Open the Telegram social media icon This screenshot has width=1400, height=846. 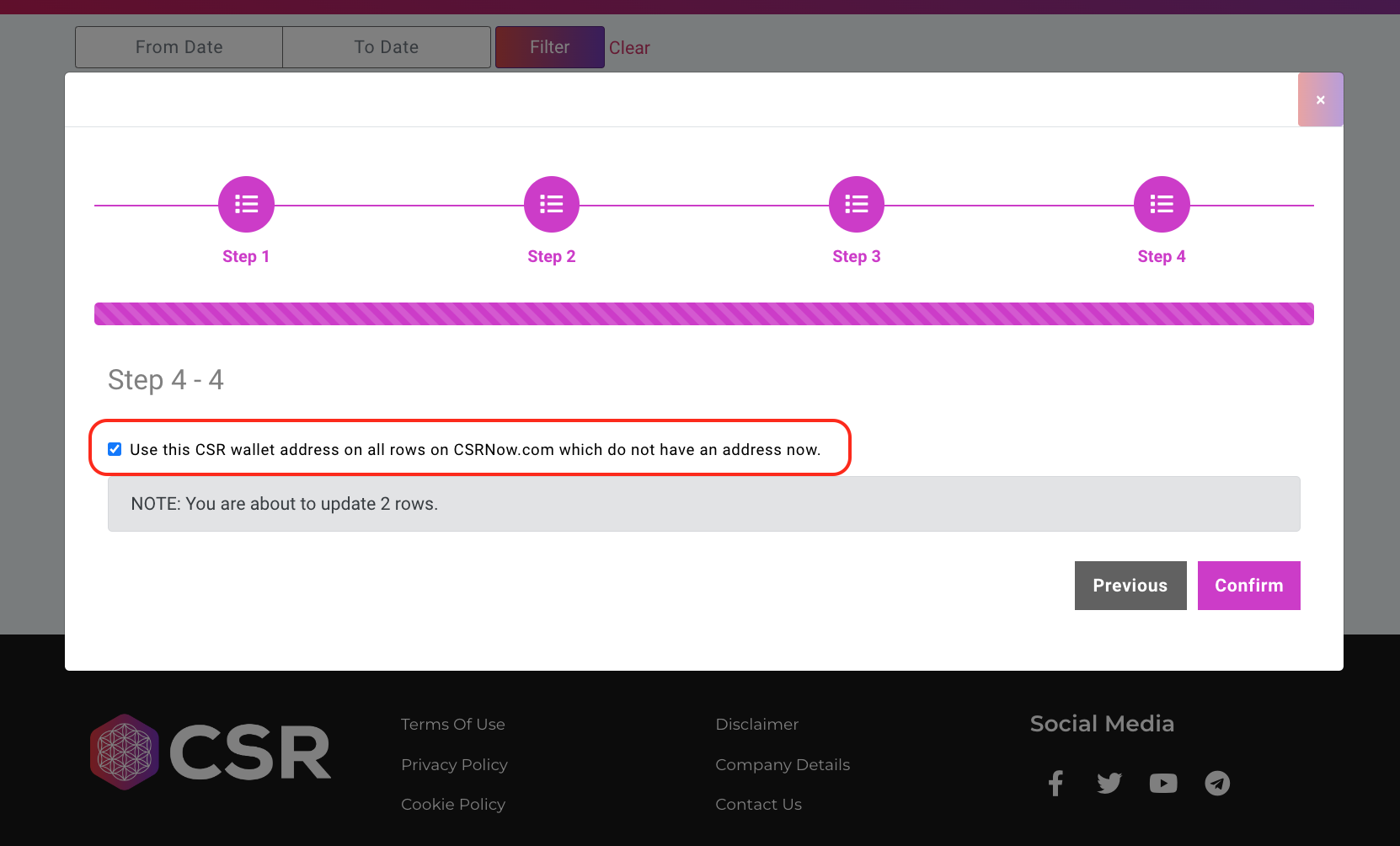1216,783
